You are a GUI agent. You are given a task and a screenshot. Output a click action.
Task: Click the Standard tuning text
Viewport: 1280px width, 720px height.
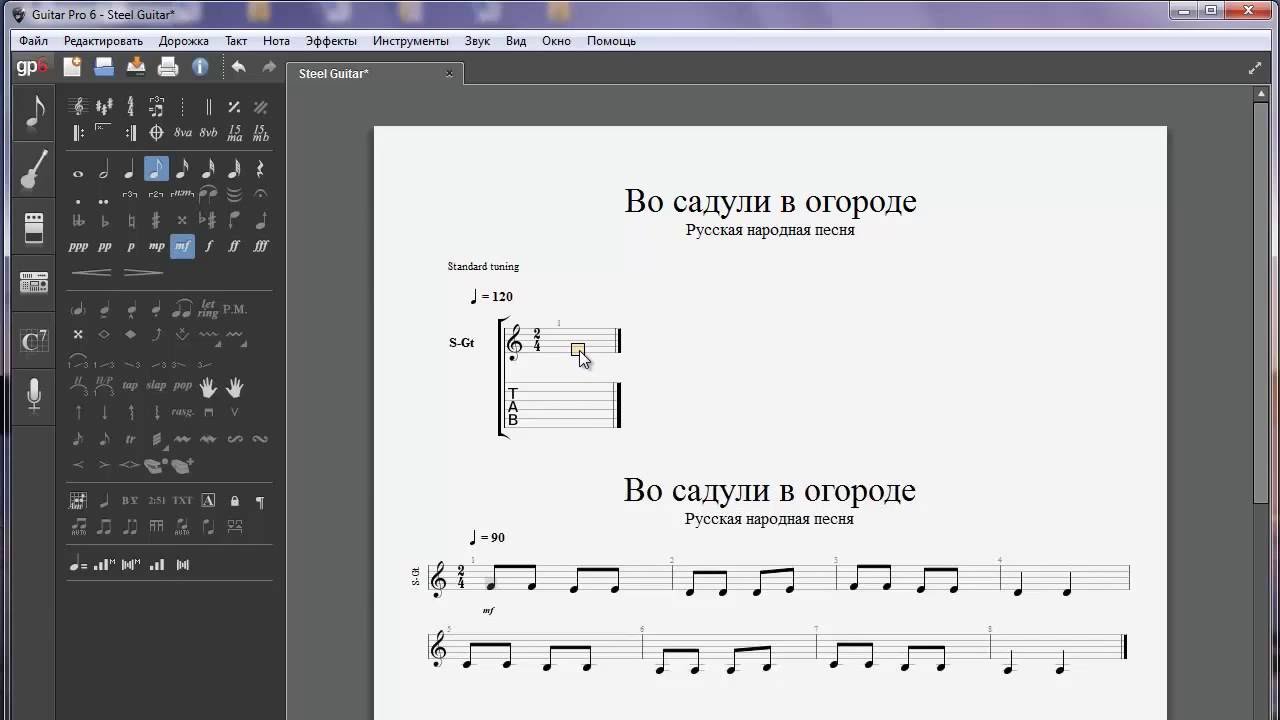pyautogui.click(x=483, y=266)
